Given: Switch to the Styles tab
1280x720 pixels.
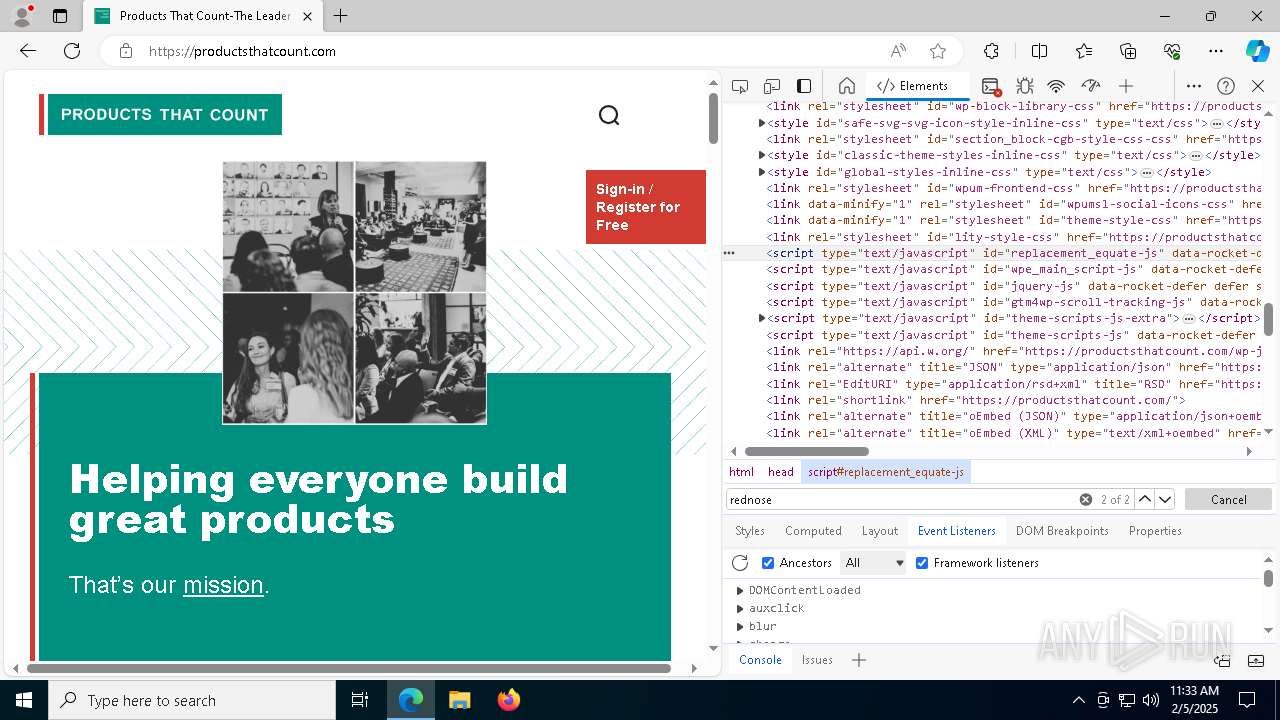Looking at the screenshot, I should pyautogui.click(x=750, y=531).
